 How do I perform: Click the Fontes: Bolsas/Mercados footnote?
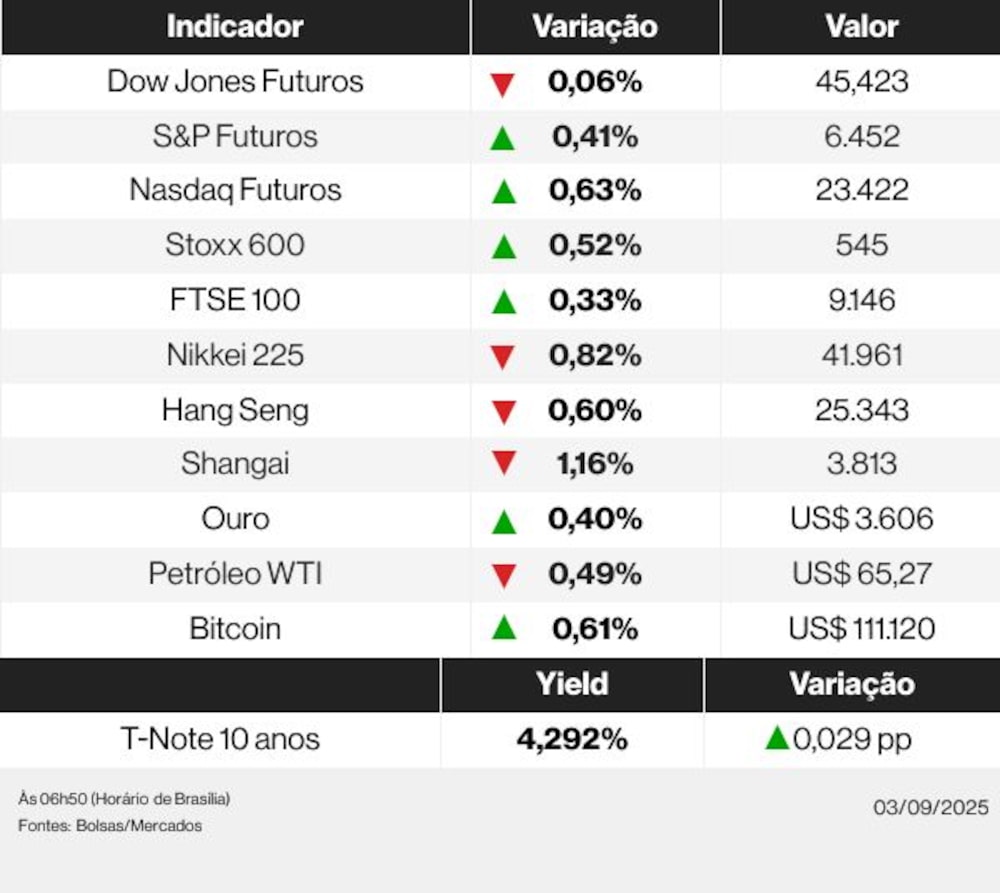coord(110,826)
